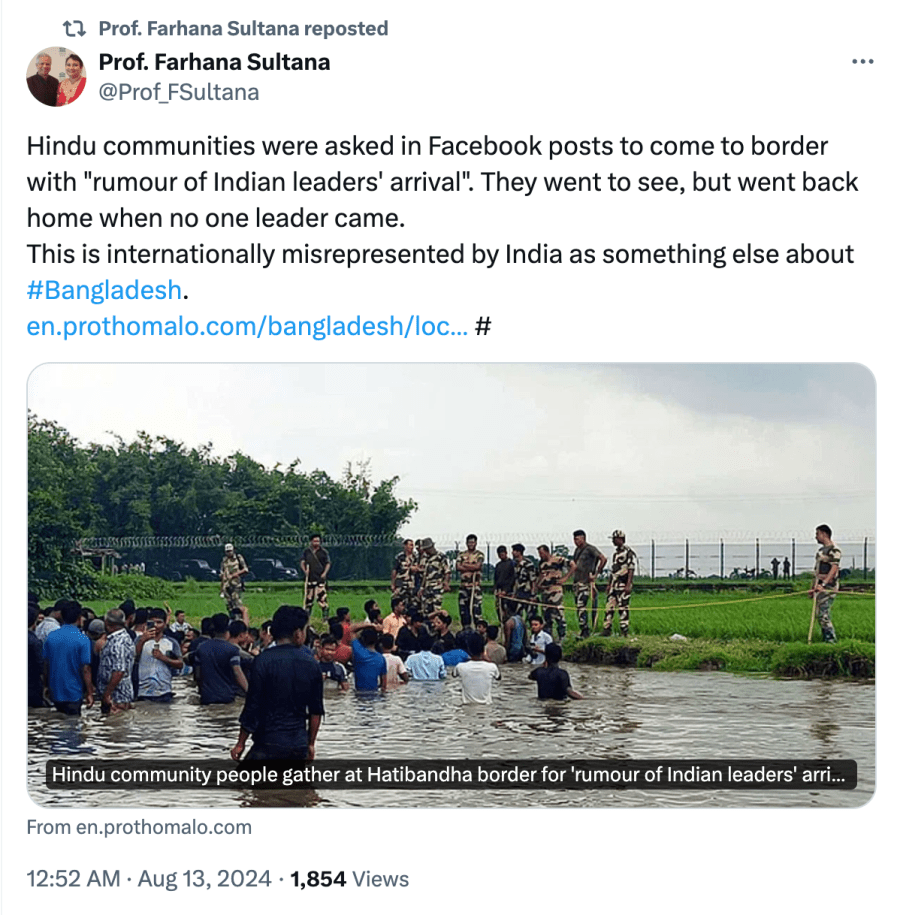The image size is (900, 915).
Task: Click the trailing # symbol after the link
Action: tap(483, 327)
